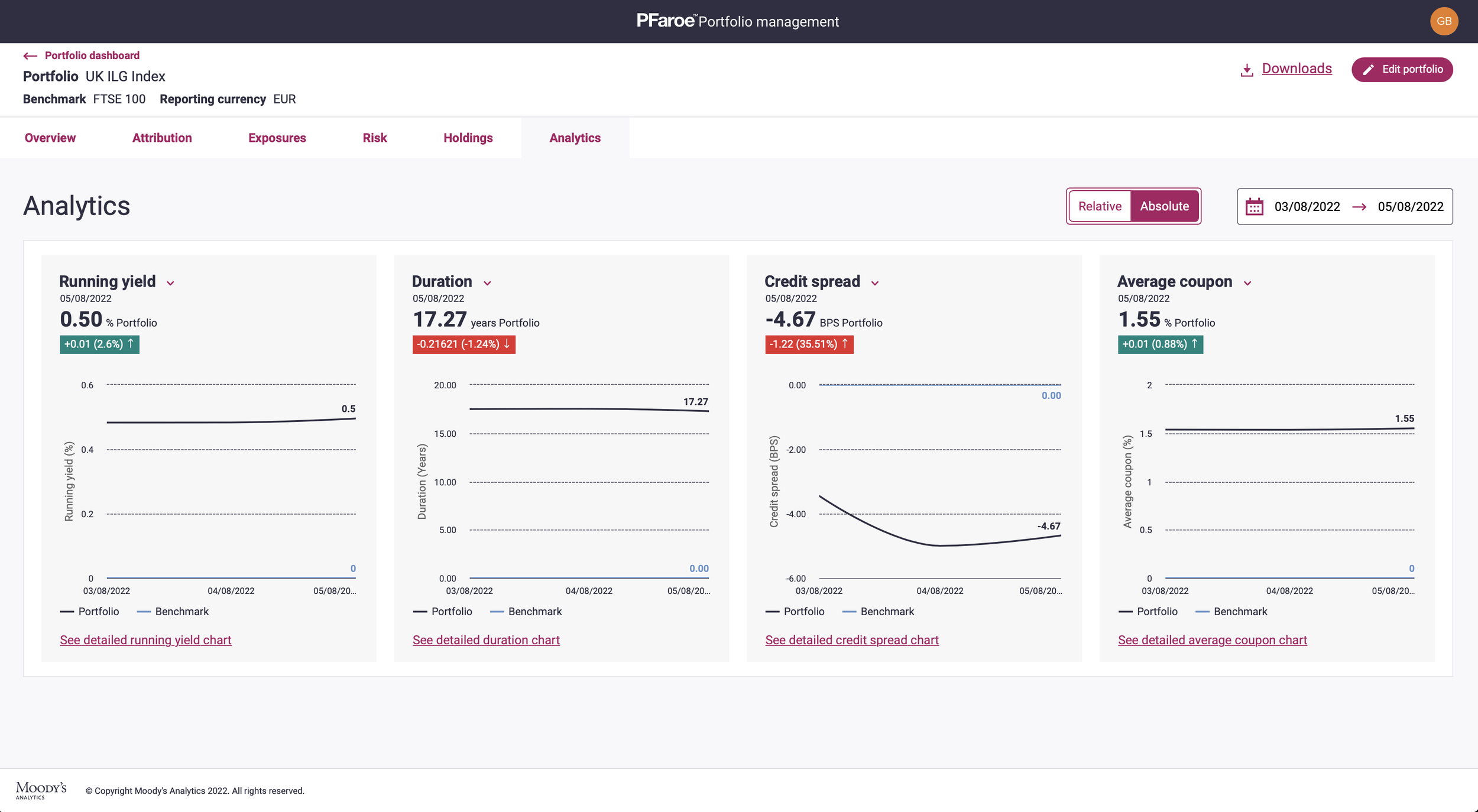
Task: Click the 17.27 duration end label on chart
Action: tap(696, 402)
